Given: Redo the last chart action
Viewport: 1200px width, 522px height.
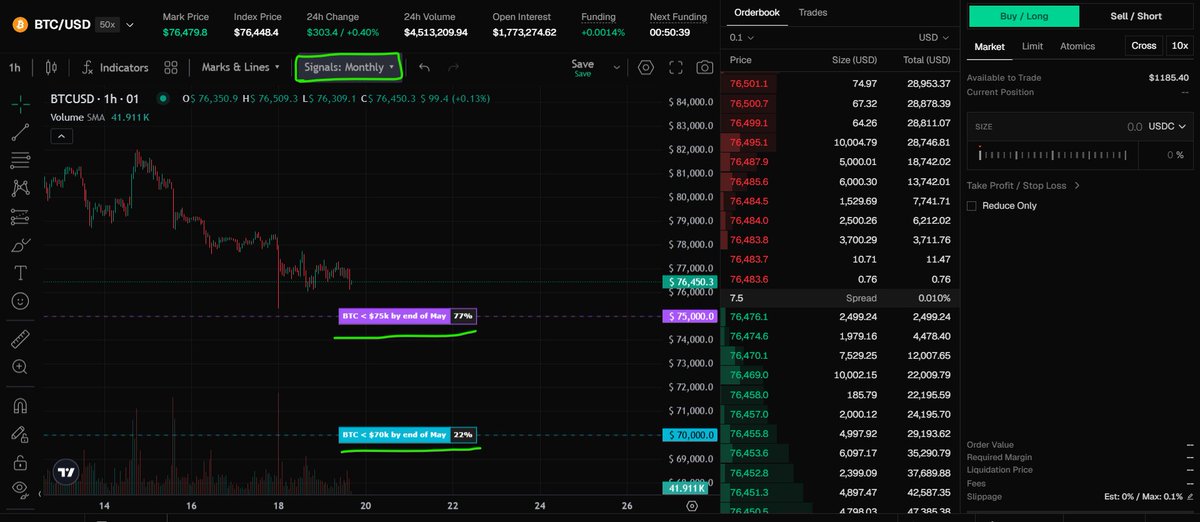Looking at the screenshot, I should click(x=453, y=67).
